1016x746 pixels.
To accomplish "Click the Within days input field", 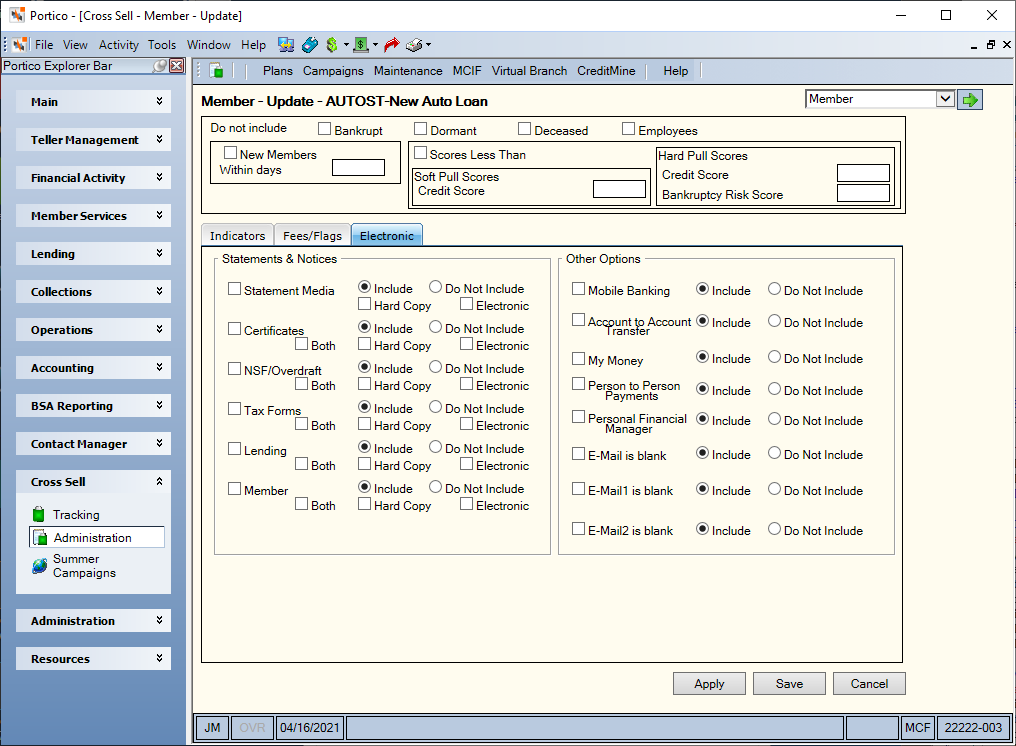I will point(358,168).
